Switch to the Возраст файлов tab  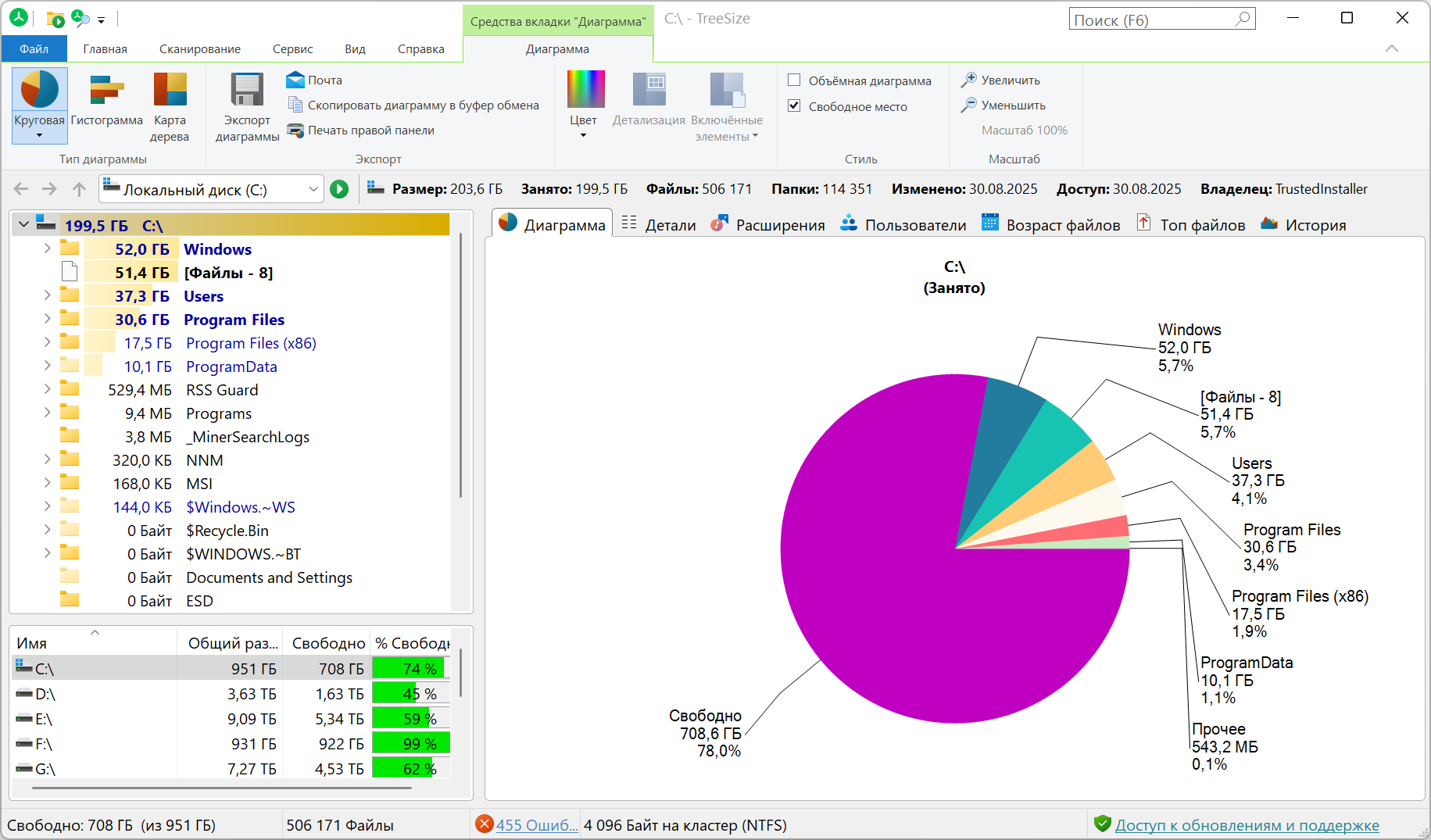point(1050,224)
